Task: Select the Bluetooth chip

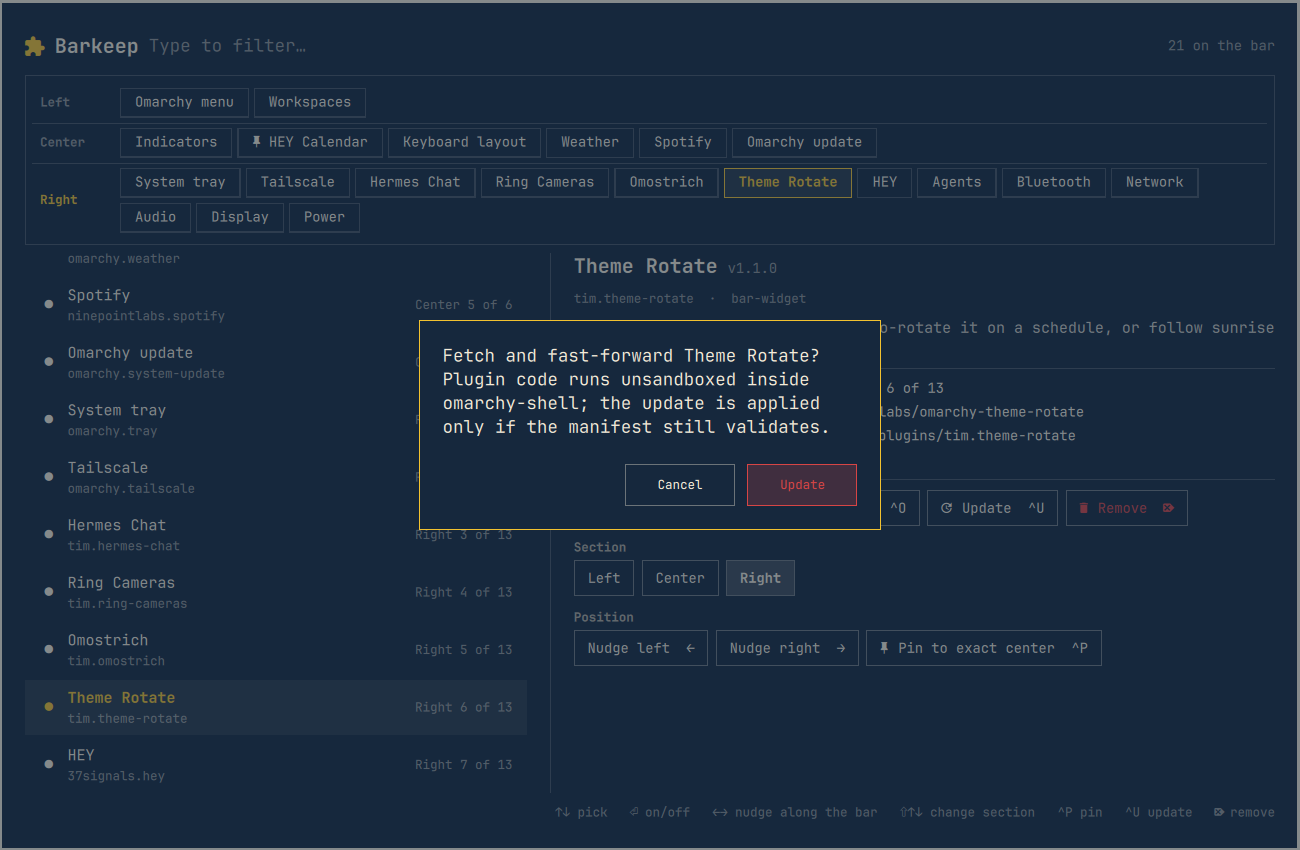Action: 1054,182
